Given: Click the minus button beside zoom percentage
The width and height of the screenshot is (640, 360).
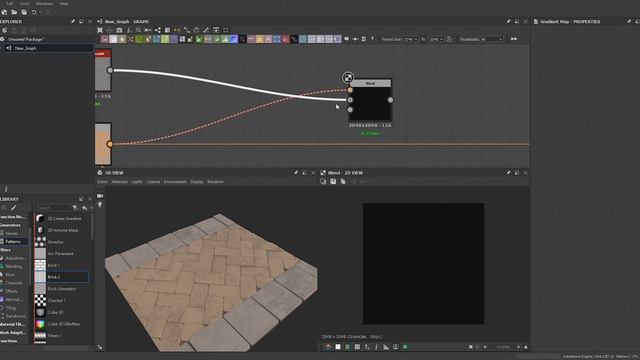Looking at the screenshot, I should pyautogui.click(x=485, y=347).
